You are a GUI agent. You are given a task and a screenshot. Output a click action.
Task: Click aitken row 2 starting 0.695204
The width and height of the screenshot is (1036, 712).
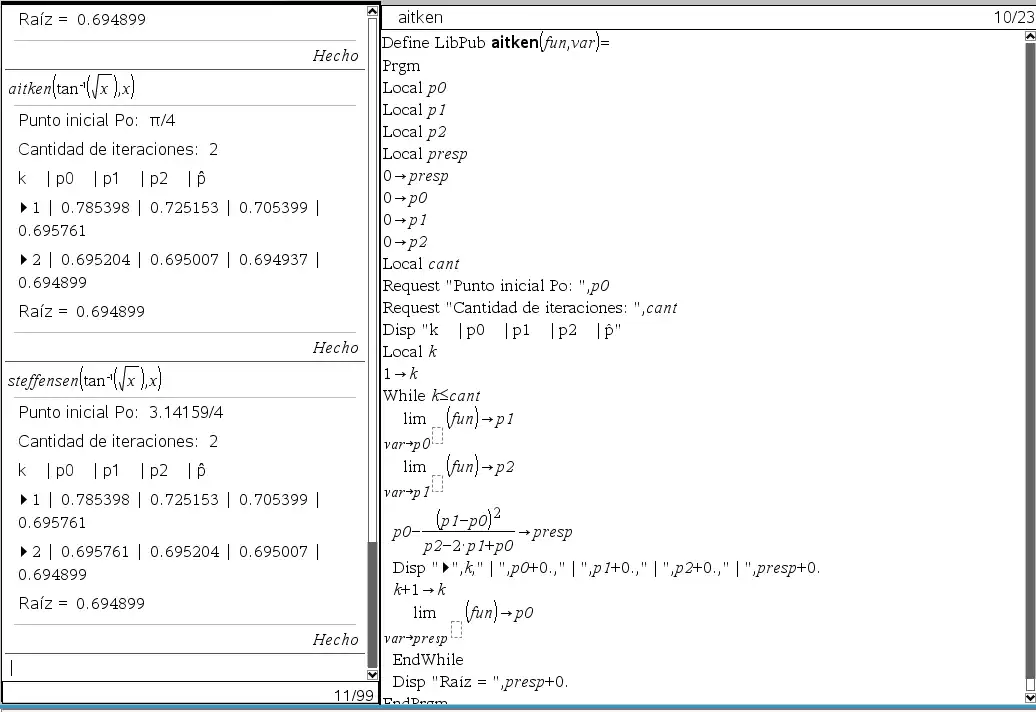click(170, 271)
